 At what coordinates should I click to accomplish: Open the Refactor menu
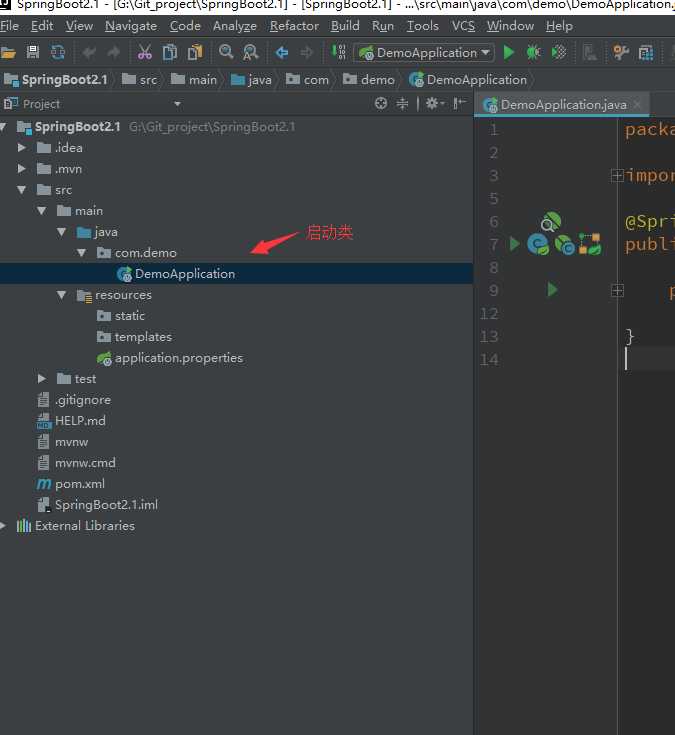click(294, 26)
